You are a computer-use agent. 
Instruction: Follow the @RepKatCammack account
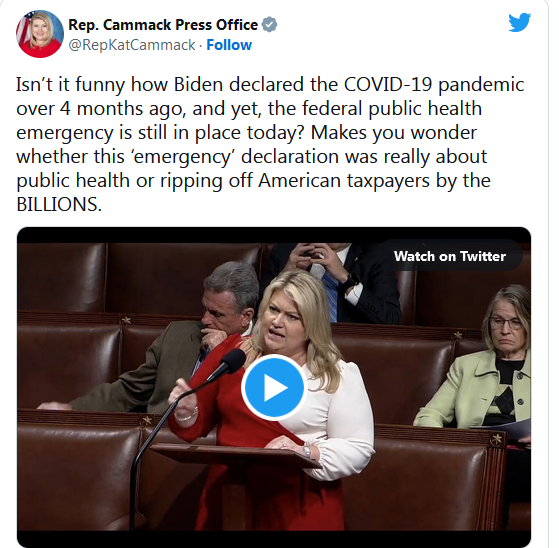tap(229, 45)
